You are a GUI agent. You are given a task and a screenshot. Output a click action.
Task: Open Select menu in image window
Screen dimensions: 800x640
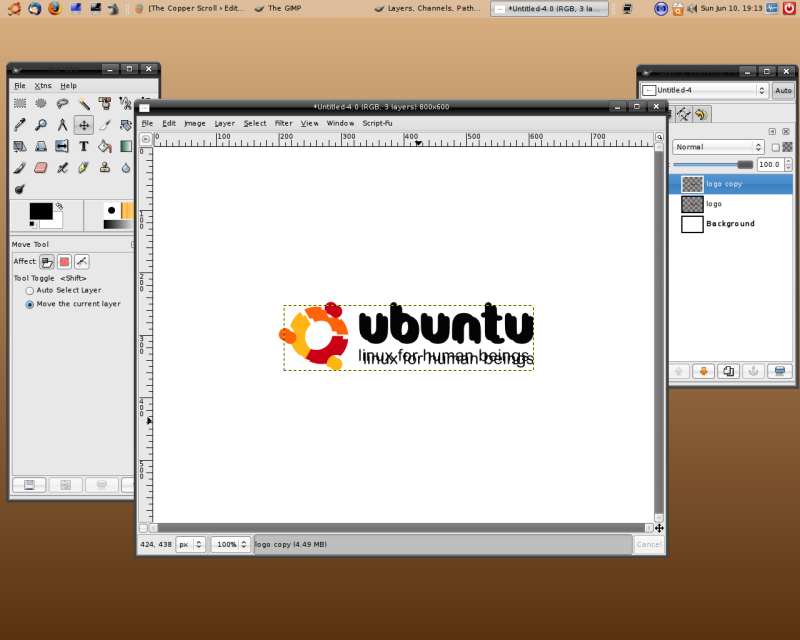[255, 124]
